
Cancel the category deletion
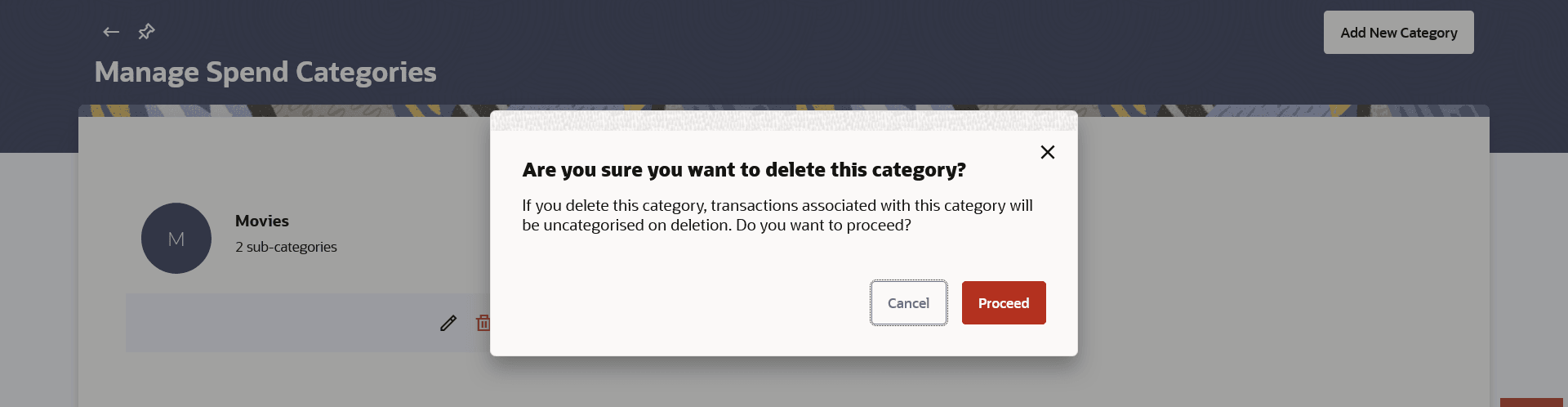908,303
